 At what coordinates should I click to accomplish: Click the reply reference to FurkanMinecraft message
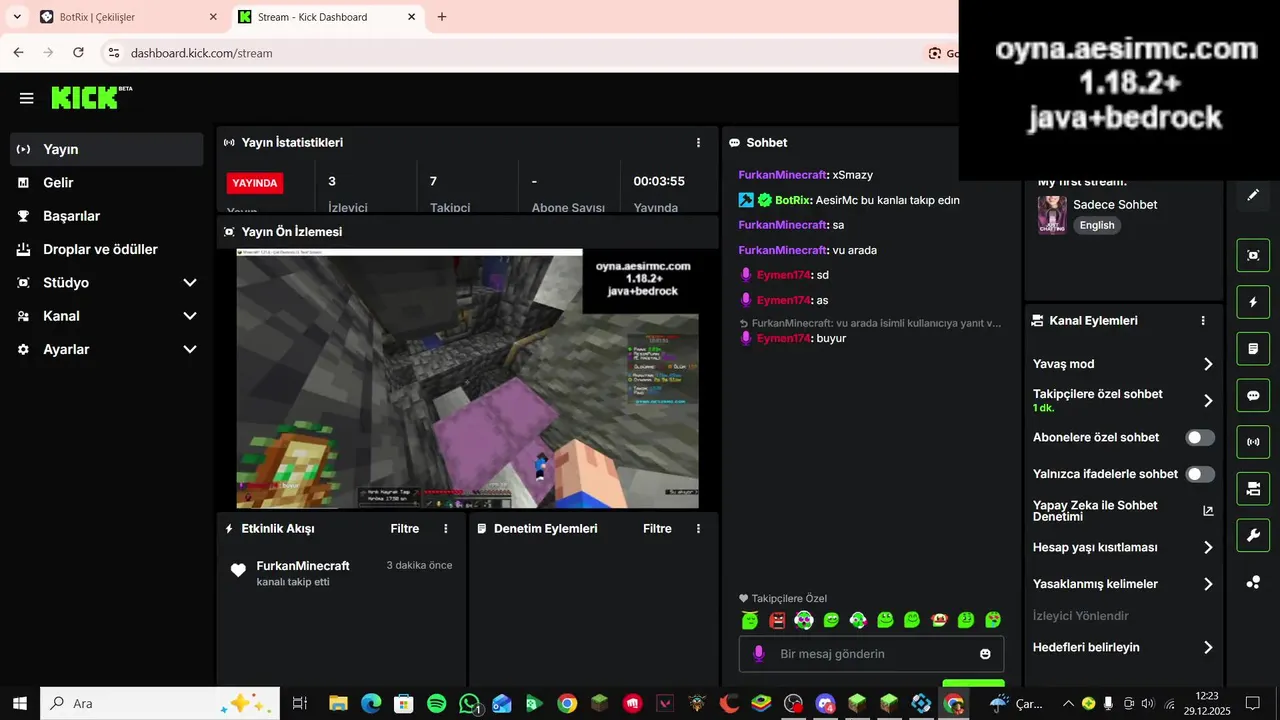coord(870,323)
